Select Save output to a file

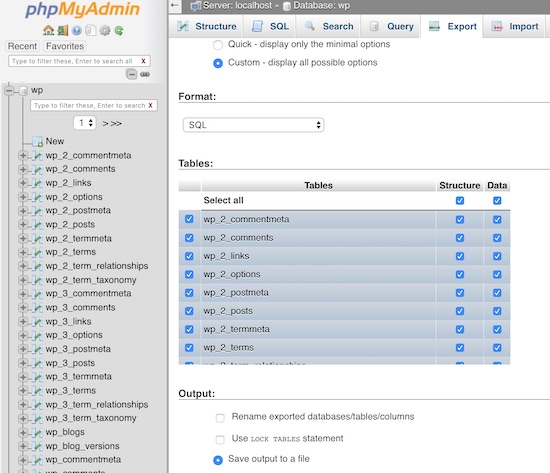[218, 460]
